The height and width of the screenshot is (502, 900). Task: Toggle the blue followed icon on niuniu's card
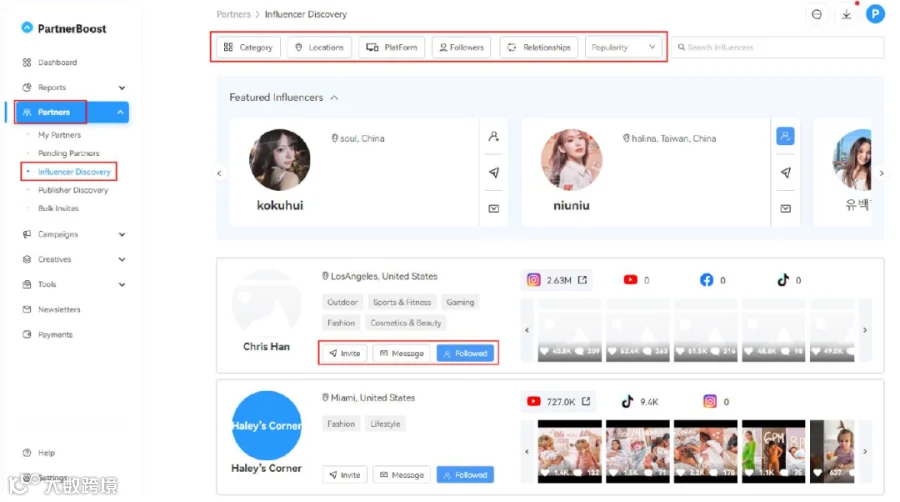tap(785, 137)
